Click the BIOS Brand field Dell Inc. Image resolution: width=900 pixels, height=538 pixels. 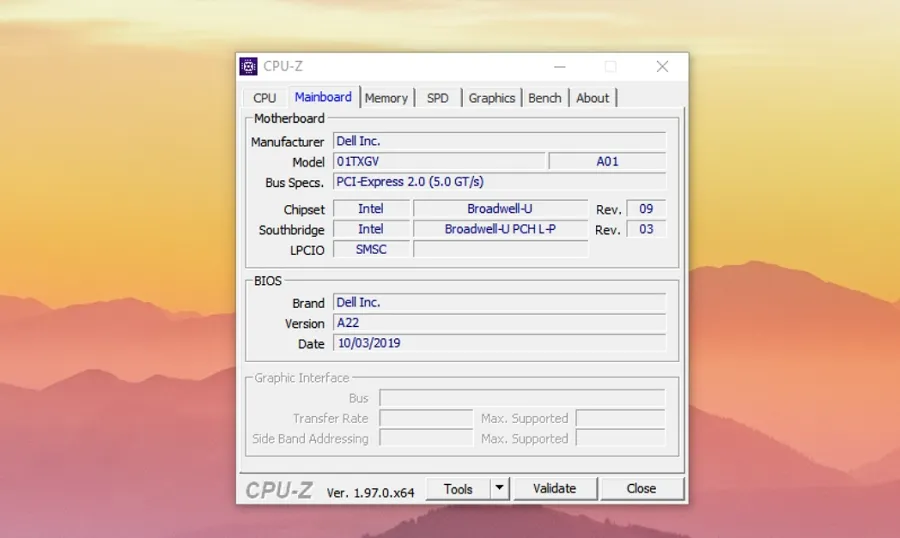[499, 303]
